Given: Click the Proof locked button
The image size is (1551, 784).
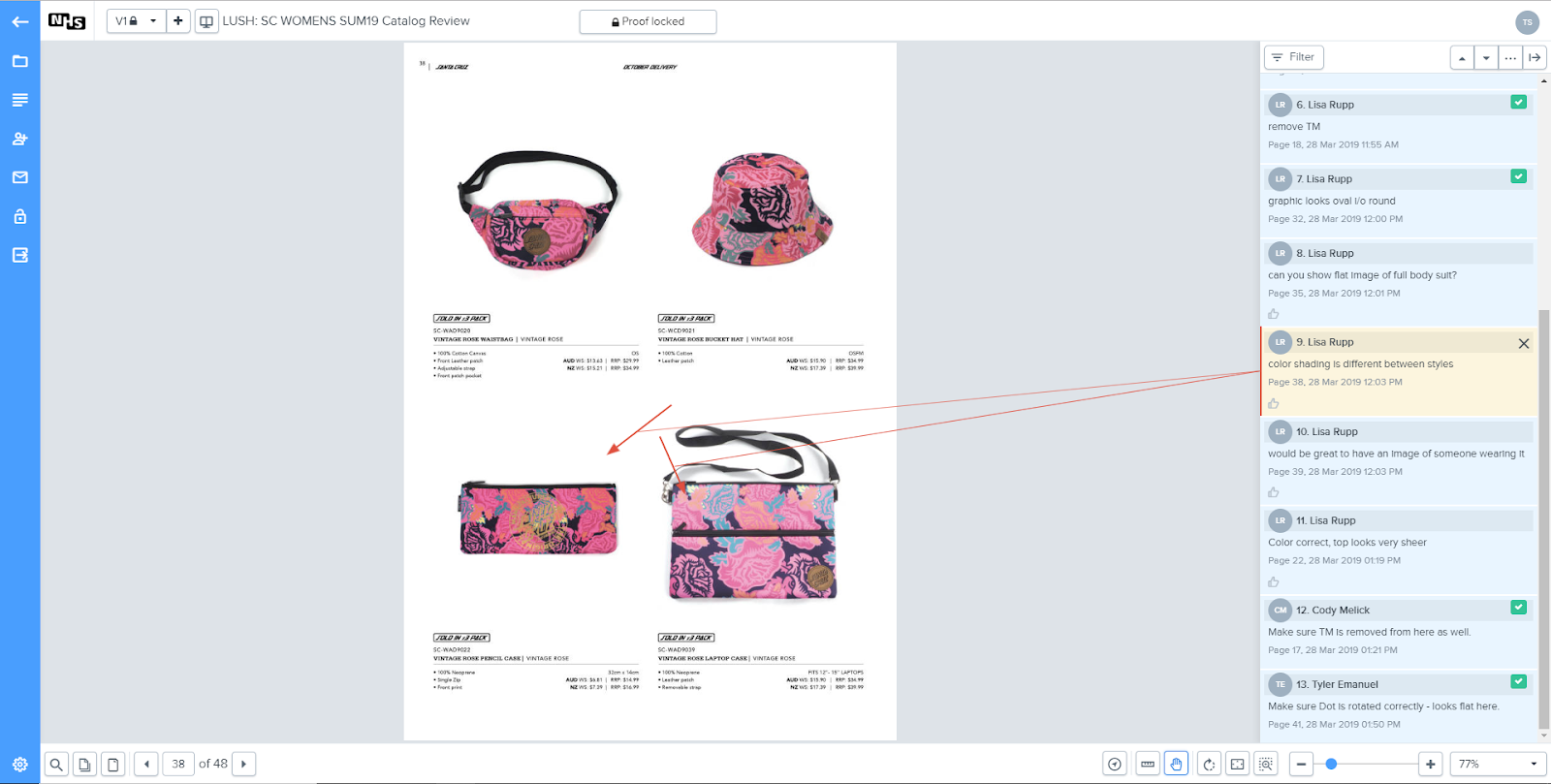Looking at the screenshot, I should (x=648, y=21).
